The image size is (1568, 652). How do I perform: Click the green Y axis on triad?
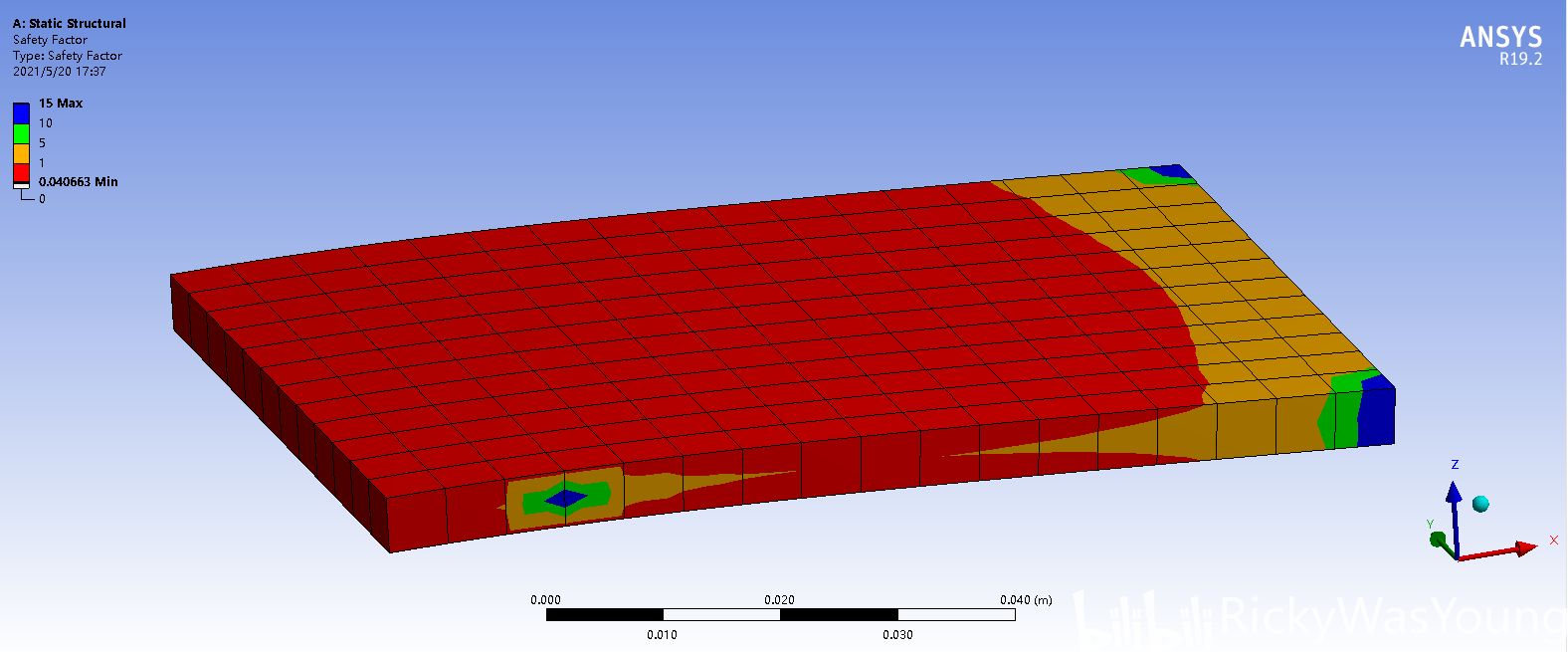coord(1439,540)
